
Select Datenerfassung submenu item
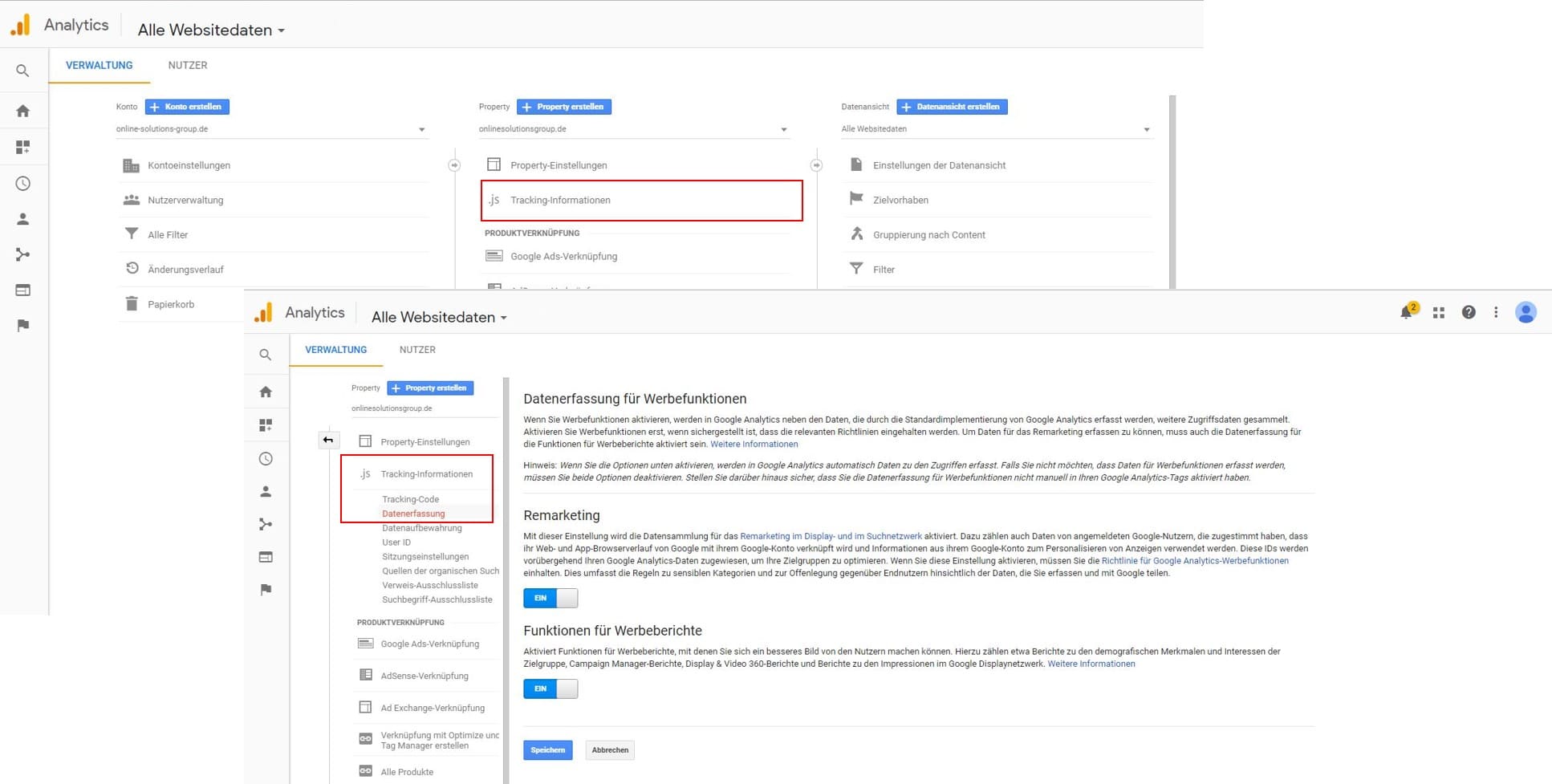pyautogui.click(x=413, y=514)
